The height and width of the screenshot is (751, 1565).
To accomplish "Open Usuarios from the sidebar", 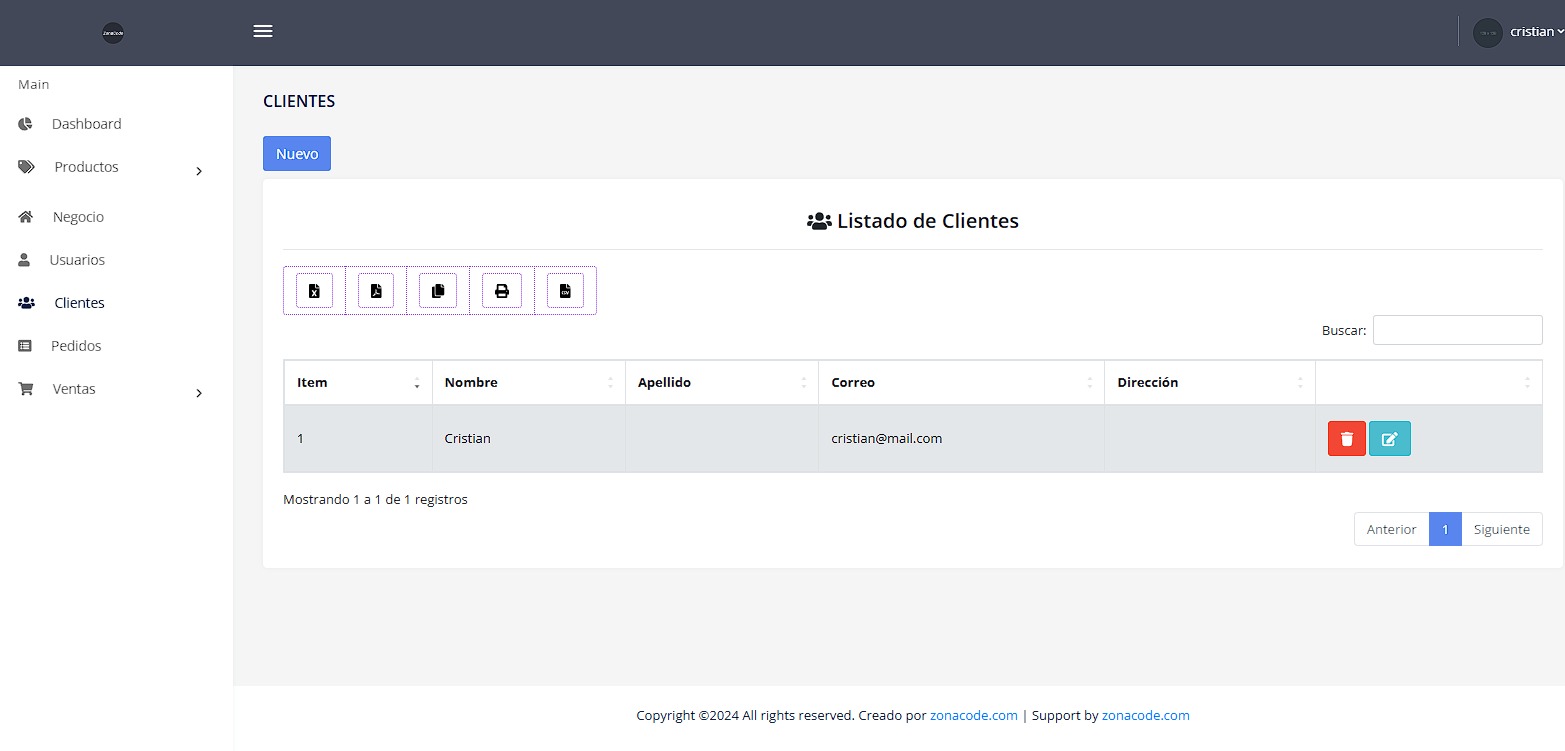I will click(77, 260).
